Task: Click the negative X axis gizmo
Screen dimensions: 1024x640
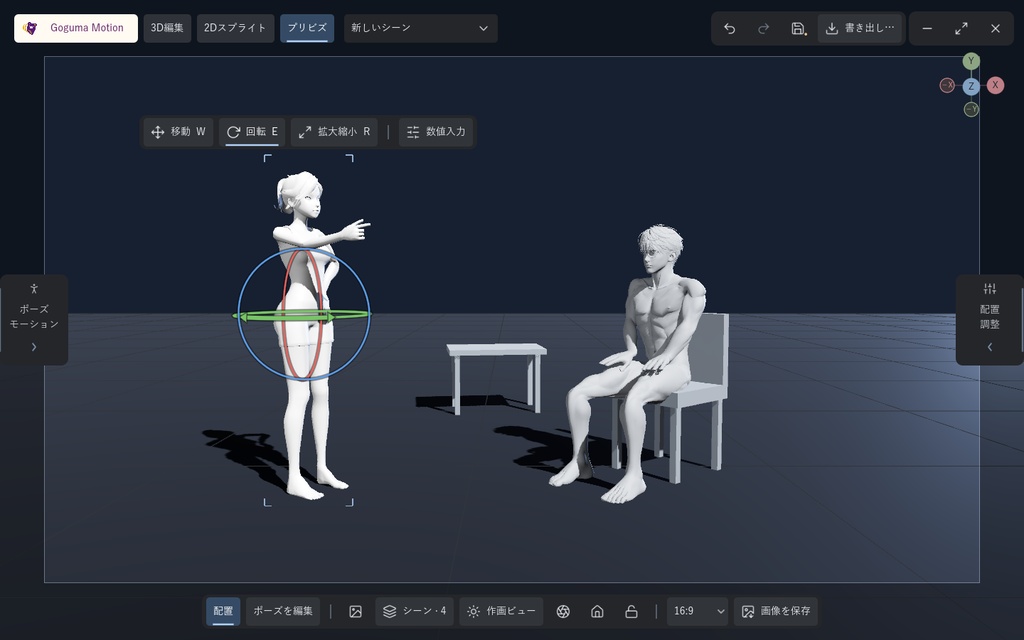Action: [x=947, y=85]
